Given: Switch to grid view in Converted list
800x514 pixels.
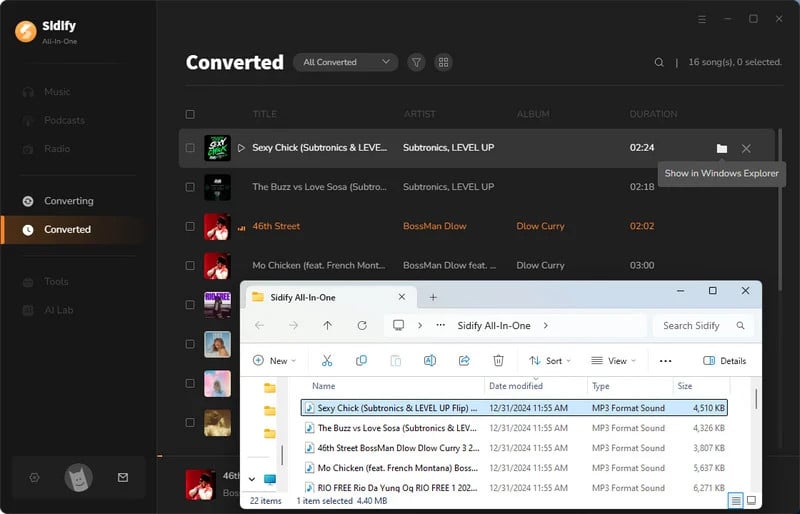Looking at the screenshot, I should tap(443, 62).
